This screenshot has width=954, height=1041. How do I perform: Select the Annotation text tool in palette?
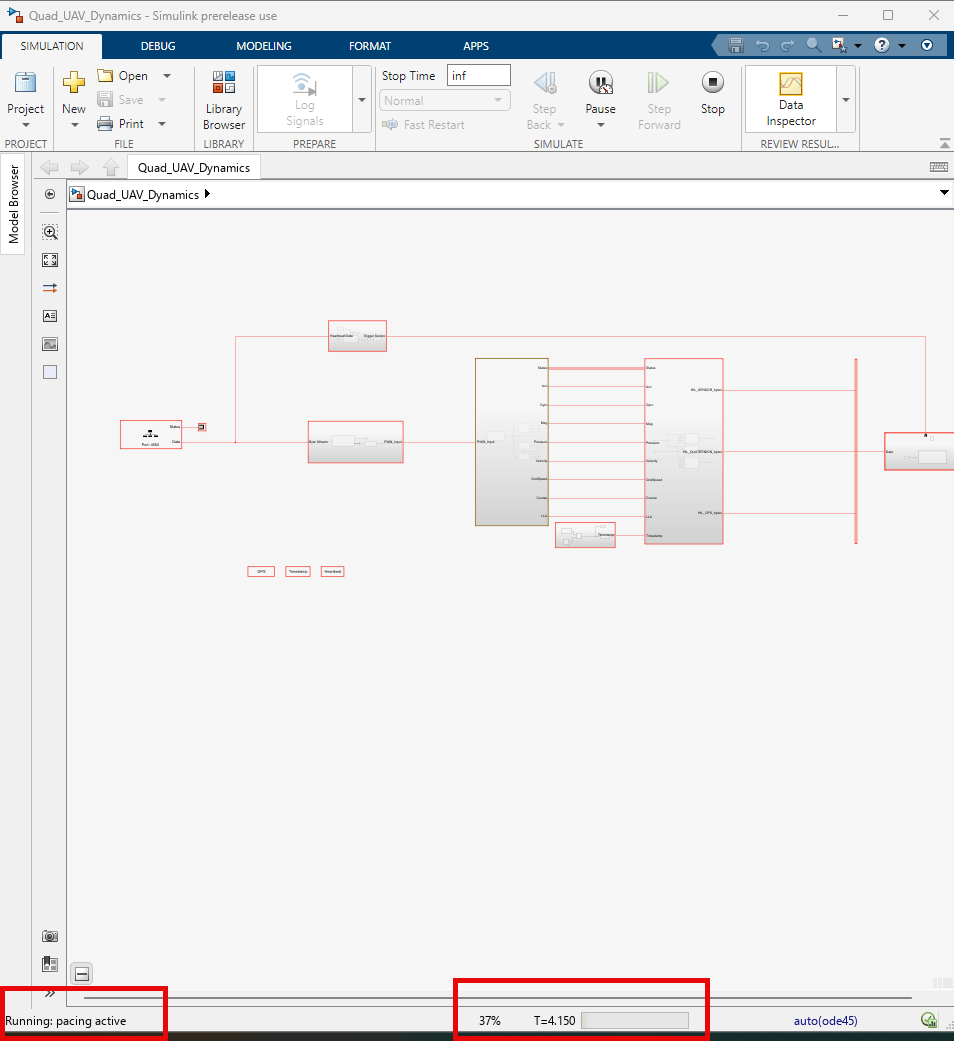click(x=50, y=316)
